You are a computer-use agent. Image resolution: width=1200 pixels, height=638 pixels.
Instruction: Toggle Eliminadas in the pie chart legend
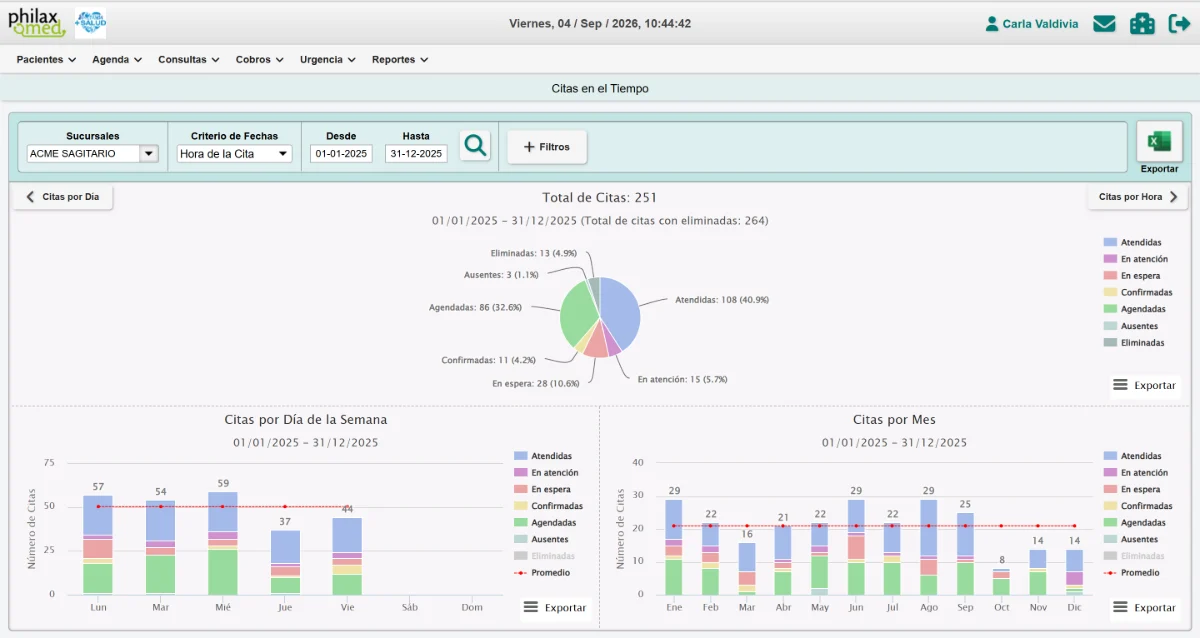click(1134, 342)
